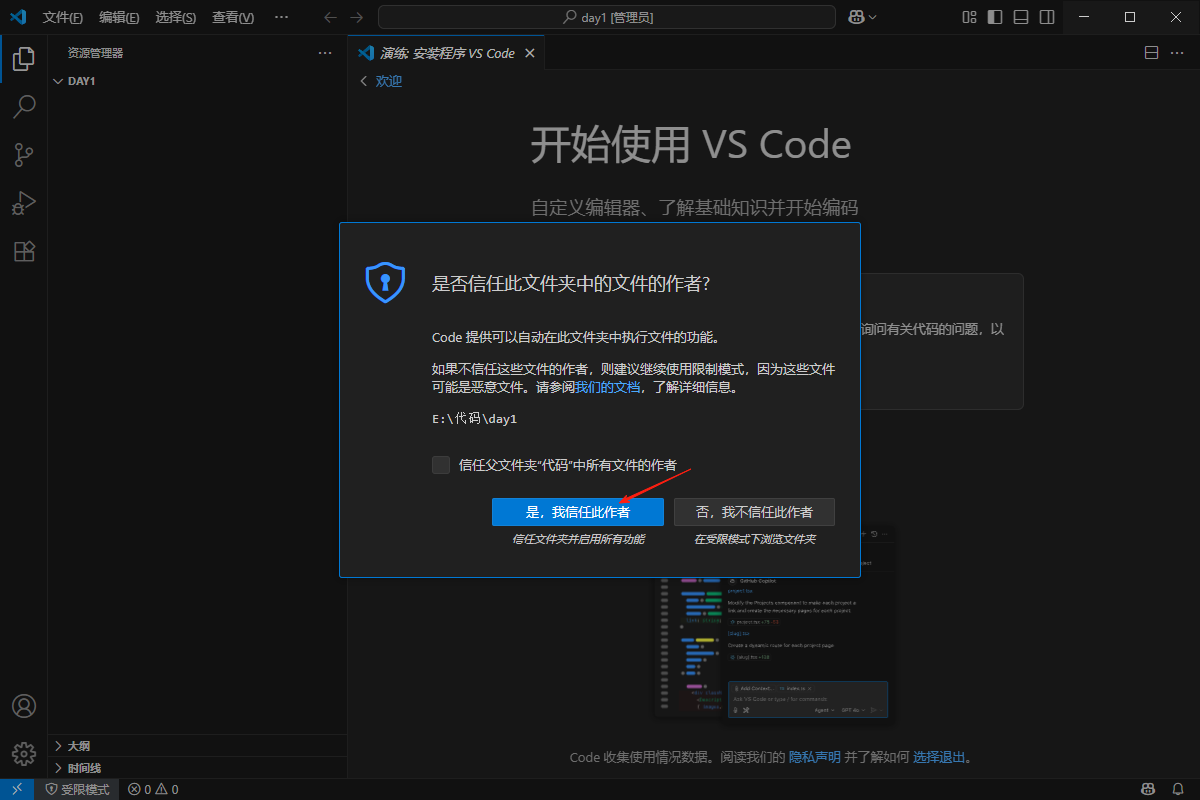Go back with the left arrow
Viewport: 1200px width, 800px height.
click(332, 17)
